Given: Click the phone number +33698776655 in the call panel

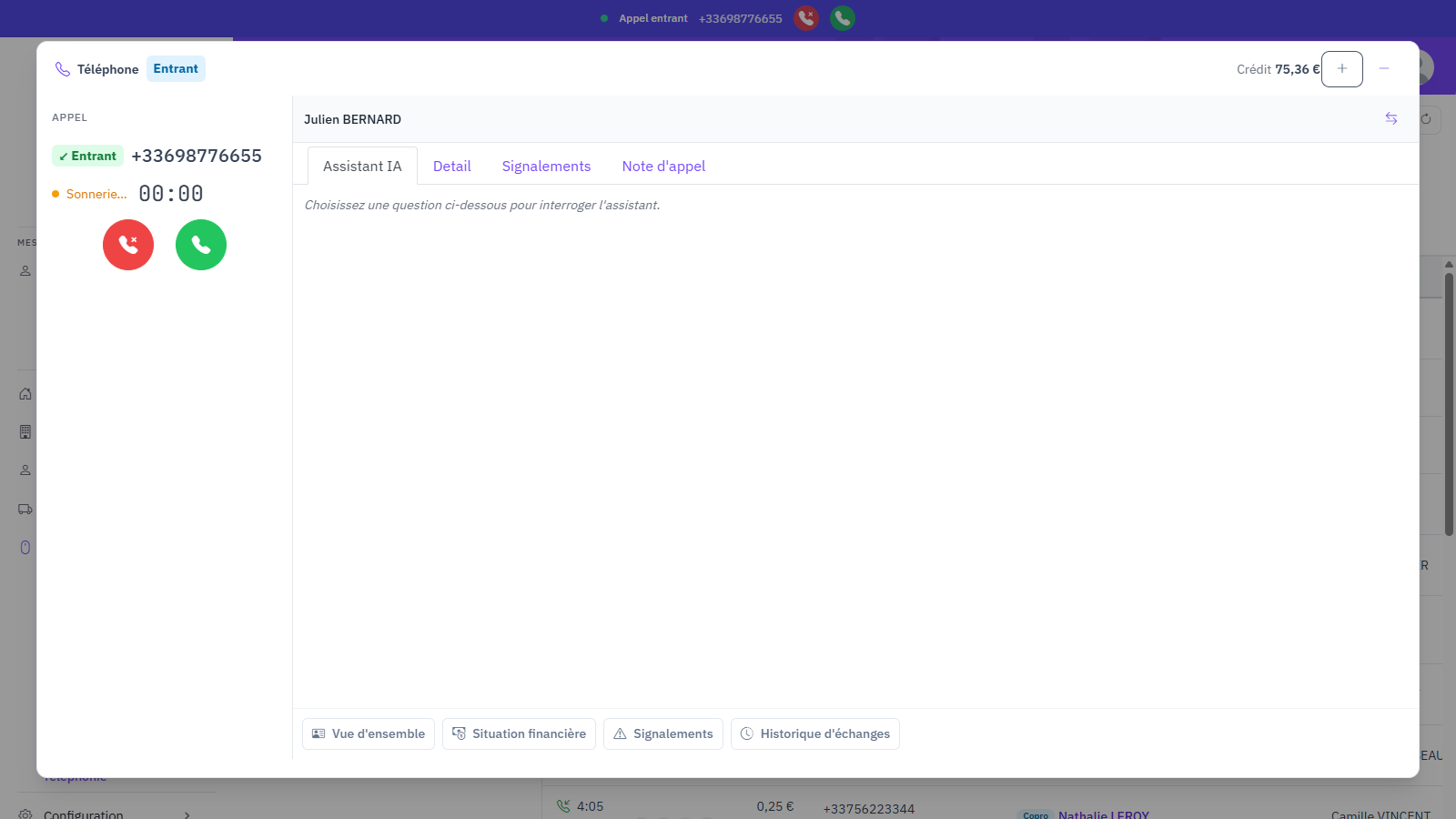Looking at the screenshot, I should coord(197,156).
